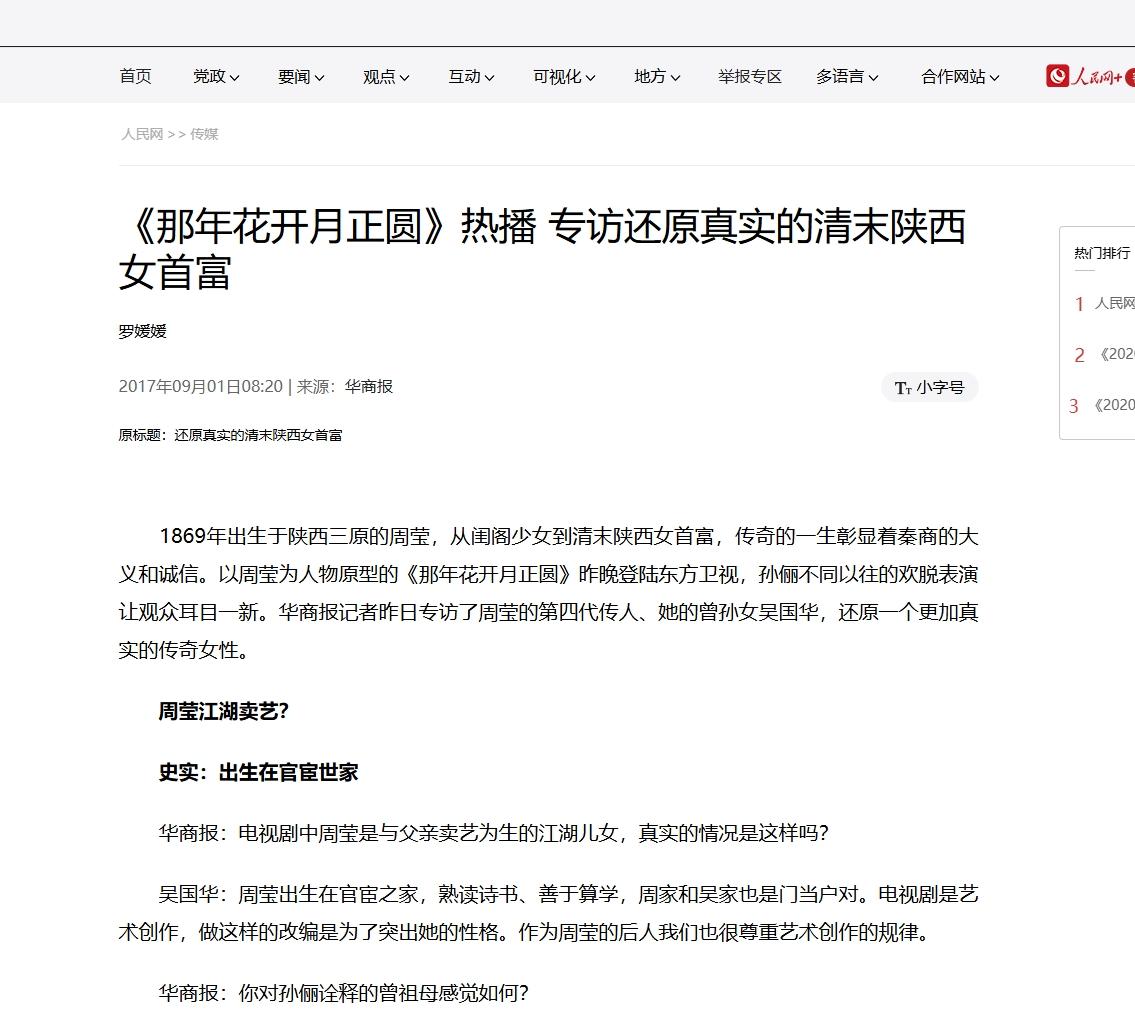The height and width of the screenshot is (1032, 1135).
Task: Open the 举报专区 page
Action: (x=750, y=77)
